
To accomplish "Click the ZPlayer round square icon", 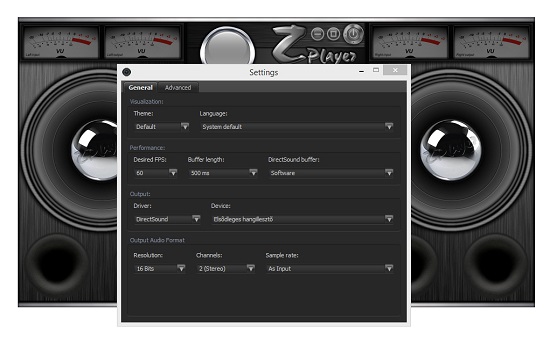I will click(333, 34).
